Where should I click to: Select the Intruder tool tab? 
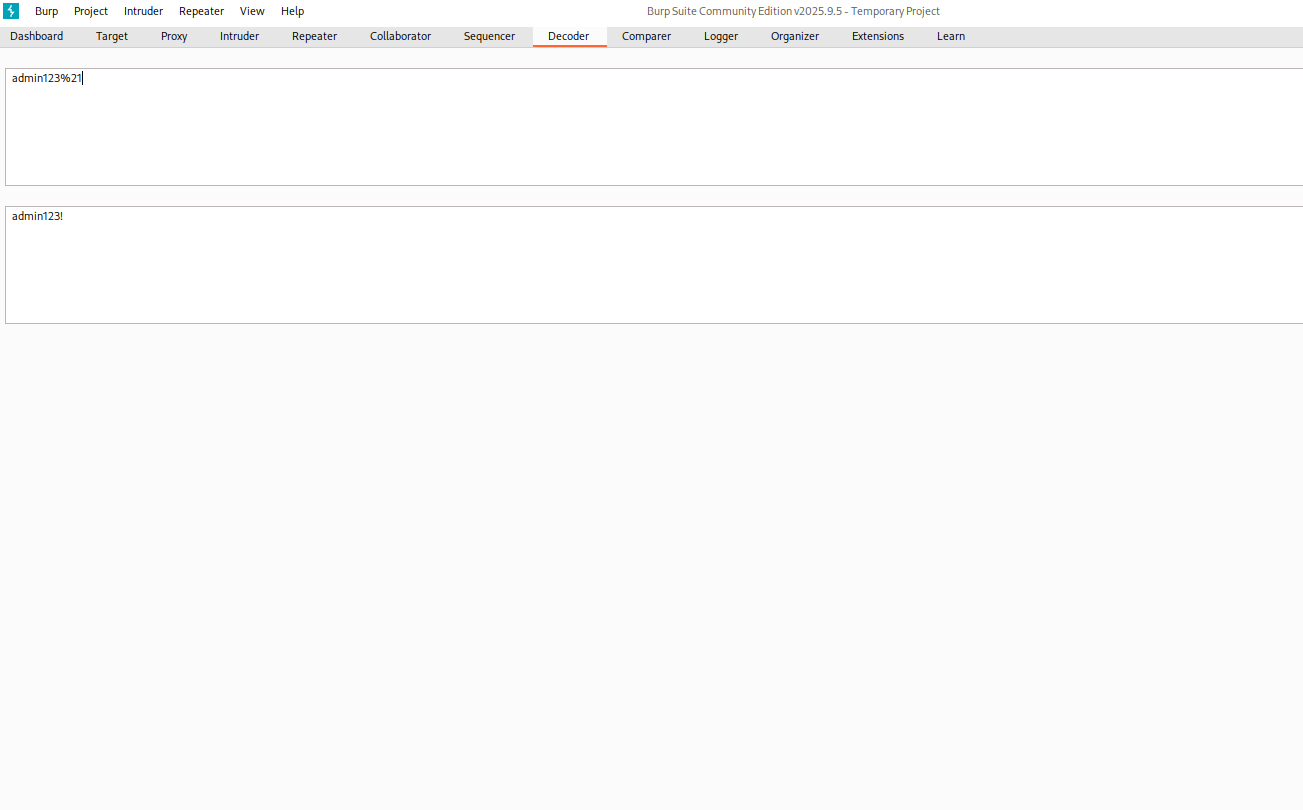click(x=239, y=36)
